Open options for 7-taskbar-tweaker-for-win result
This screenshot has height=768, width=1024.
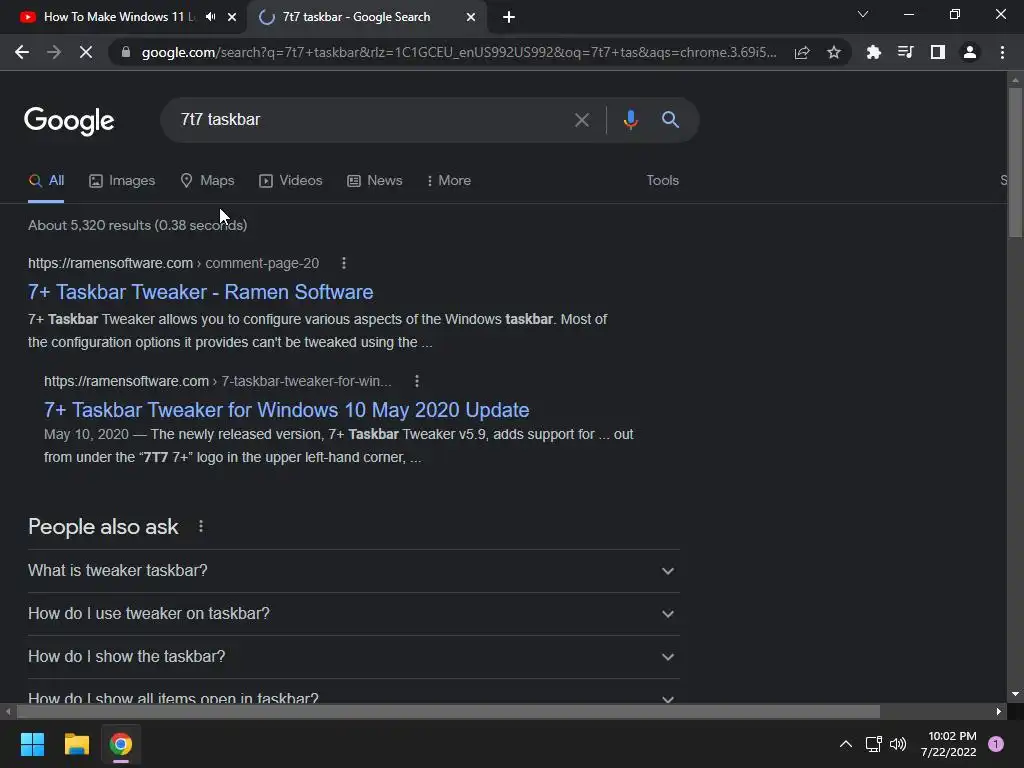[x=417, y=381]
